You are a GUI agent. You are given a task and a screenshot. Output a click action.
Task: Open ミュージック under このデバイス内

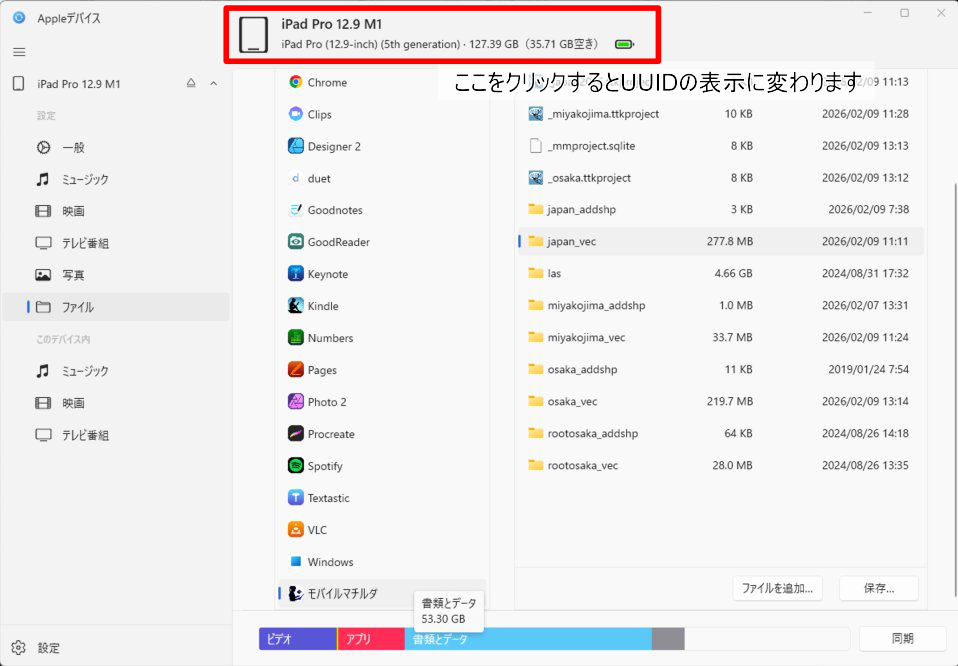coord(85,371)
